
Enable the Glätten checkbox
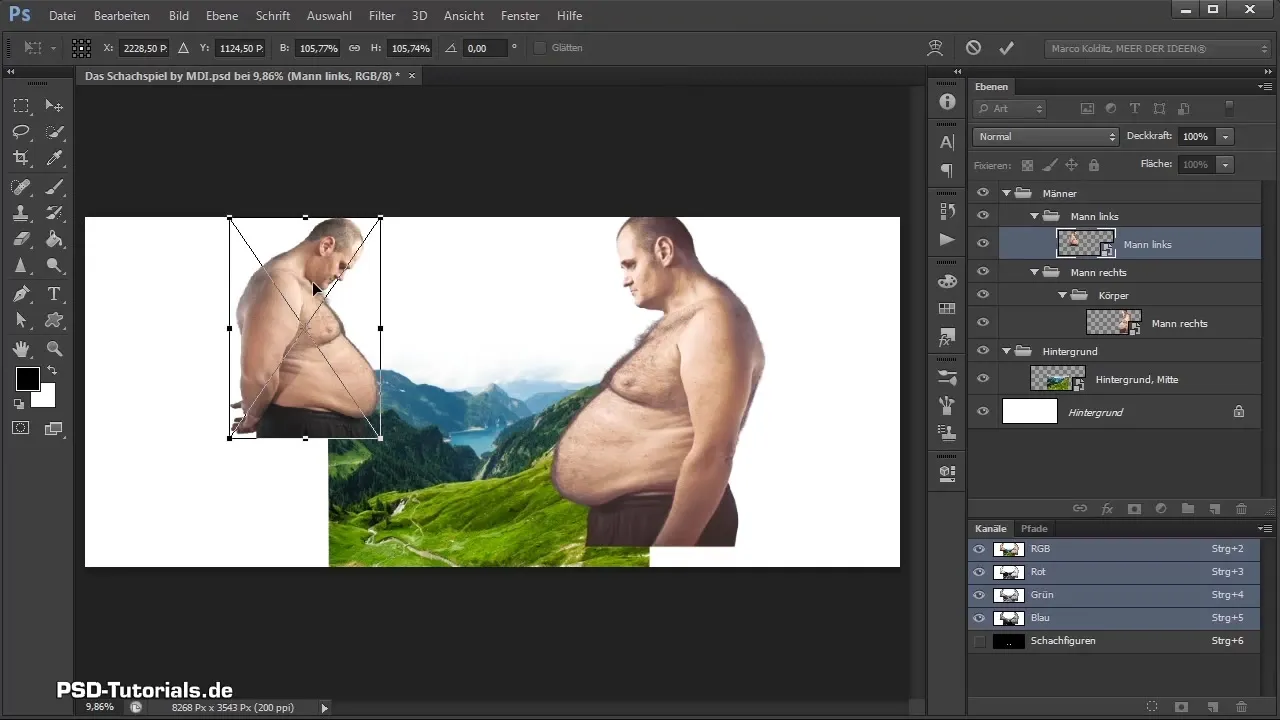point(540,48)
